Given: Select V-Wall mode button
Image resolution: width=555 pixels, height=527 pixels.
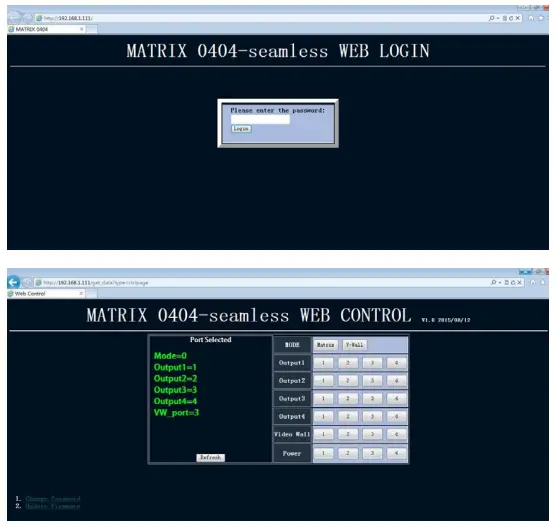Looking at the screenshot, I should [x=354, y=345].
